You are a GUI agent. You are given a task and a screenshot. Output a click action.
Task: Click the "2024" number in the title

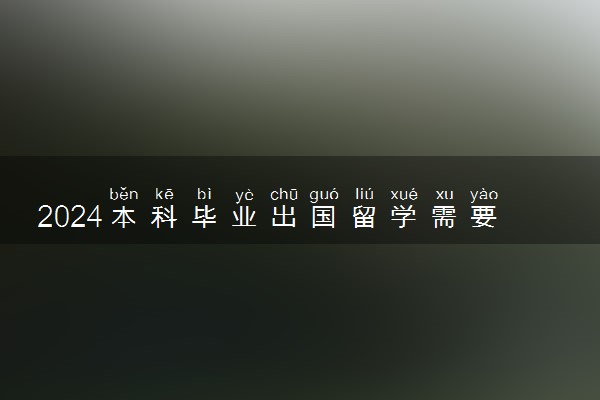[x=70, y=217]
